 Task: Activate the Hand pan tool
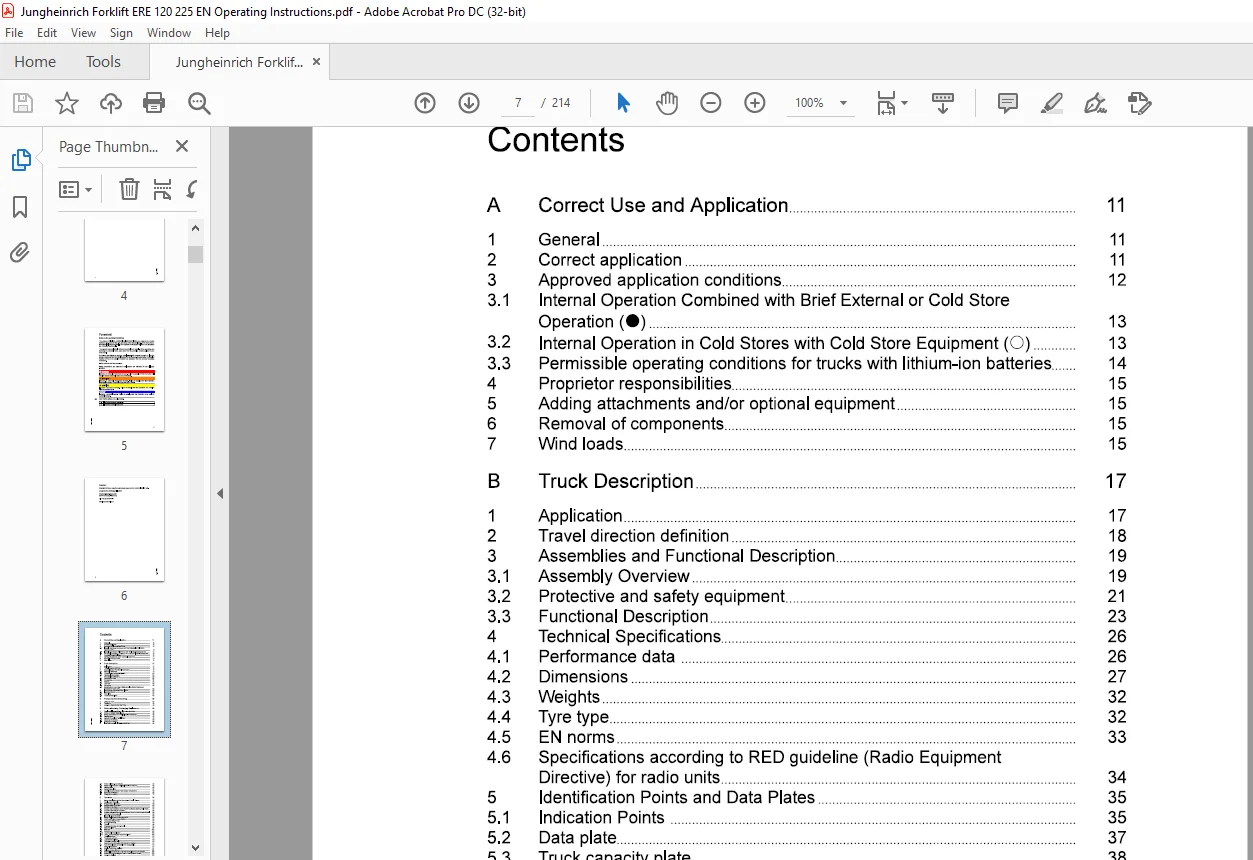coord(667,103)
